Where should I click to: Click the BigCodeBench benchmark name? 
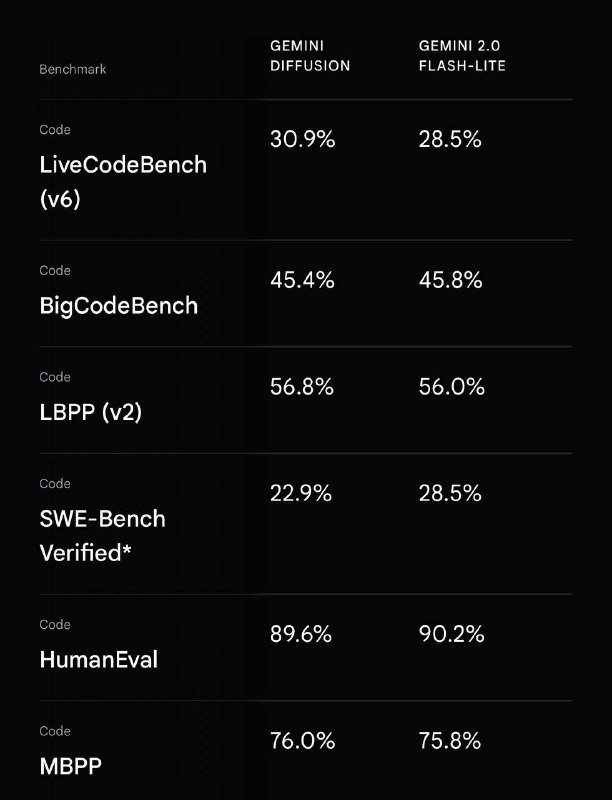119,306
